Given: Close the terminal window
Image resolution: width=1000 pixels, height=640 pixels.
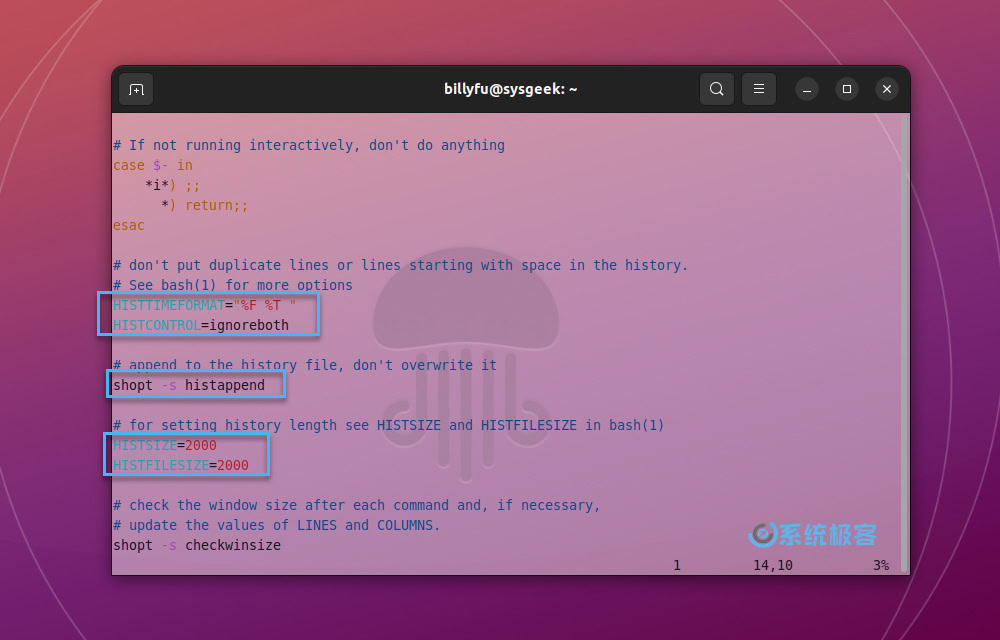Looking at the screenshot, I should pos(886,89).
